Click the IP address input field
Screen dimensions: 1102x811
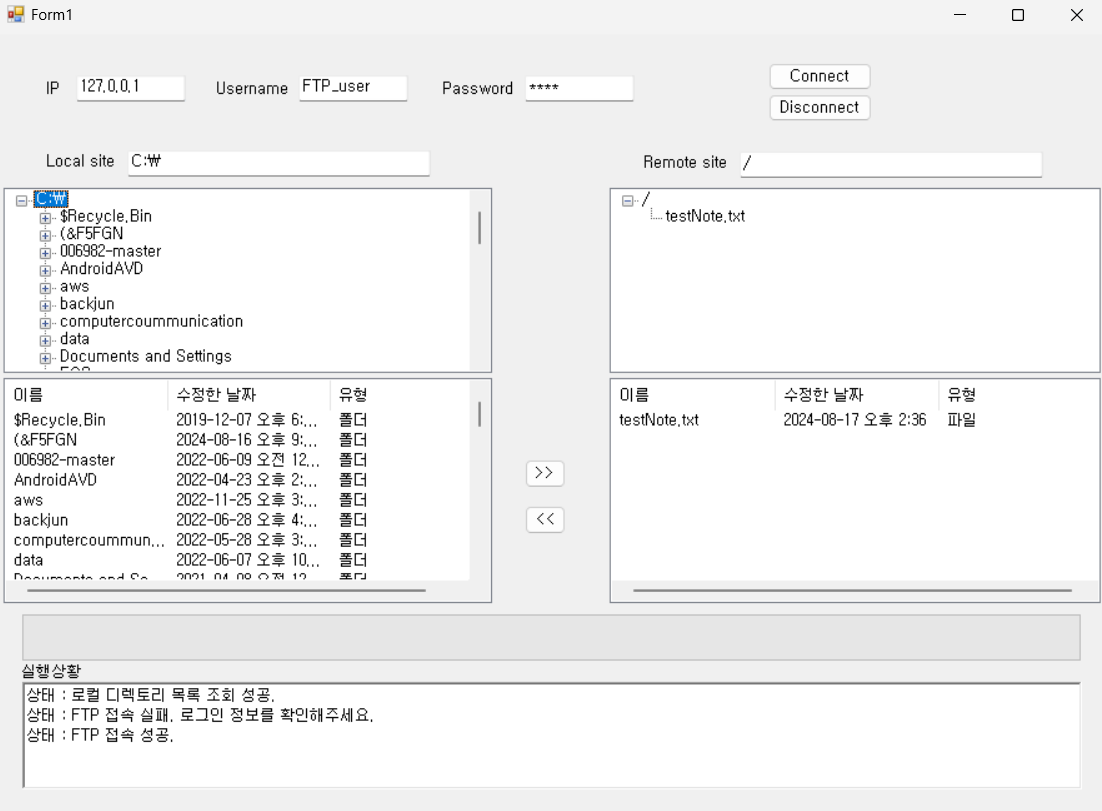[x=130, y=88]
